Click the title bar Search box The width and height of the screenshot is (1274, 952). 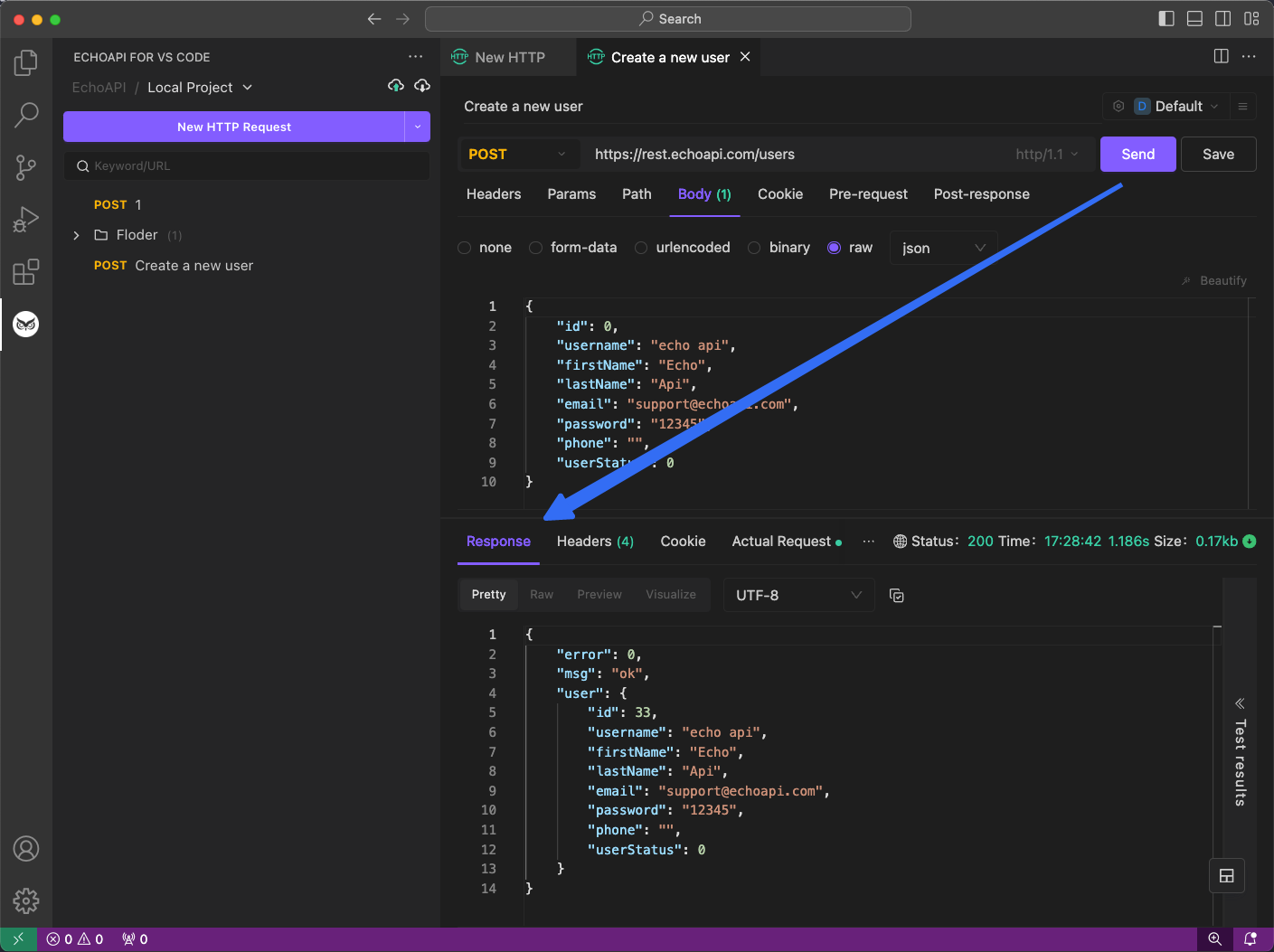[x=668, y=19]
